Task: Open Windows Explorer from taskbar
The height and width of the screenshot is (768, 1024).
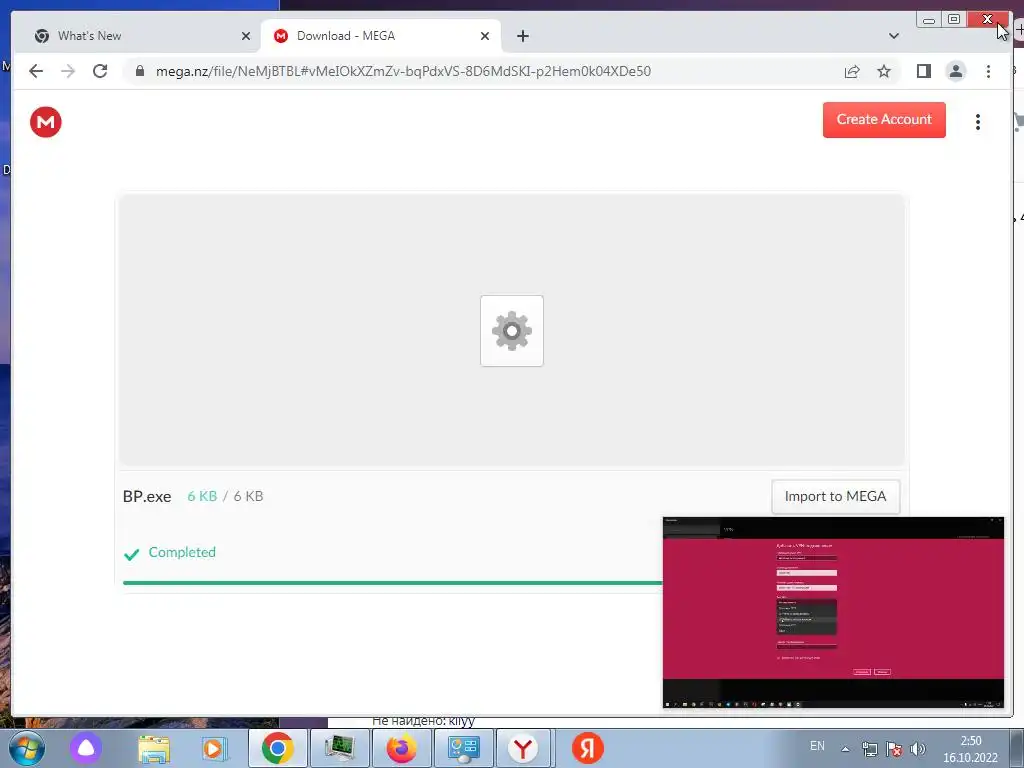Action: pos(153,748)
